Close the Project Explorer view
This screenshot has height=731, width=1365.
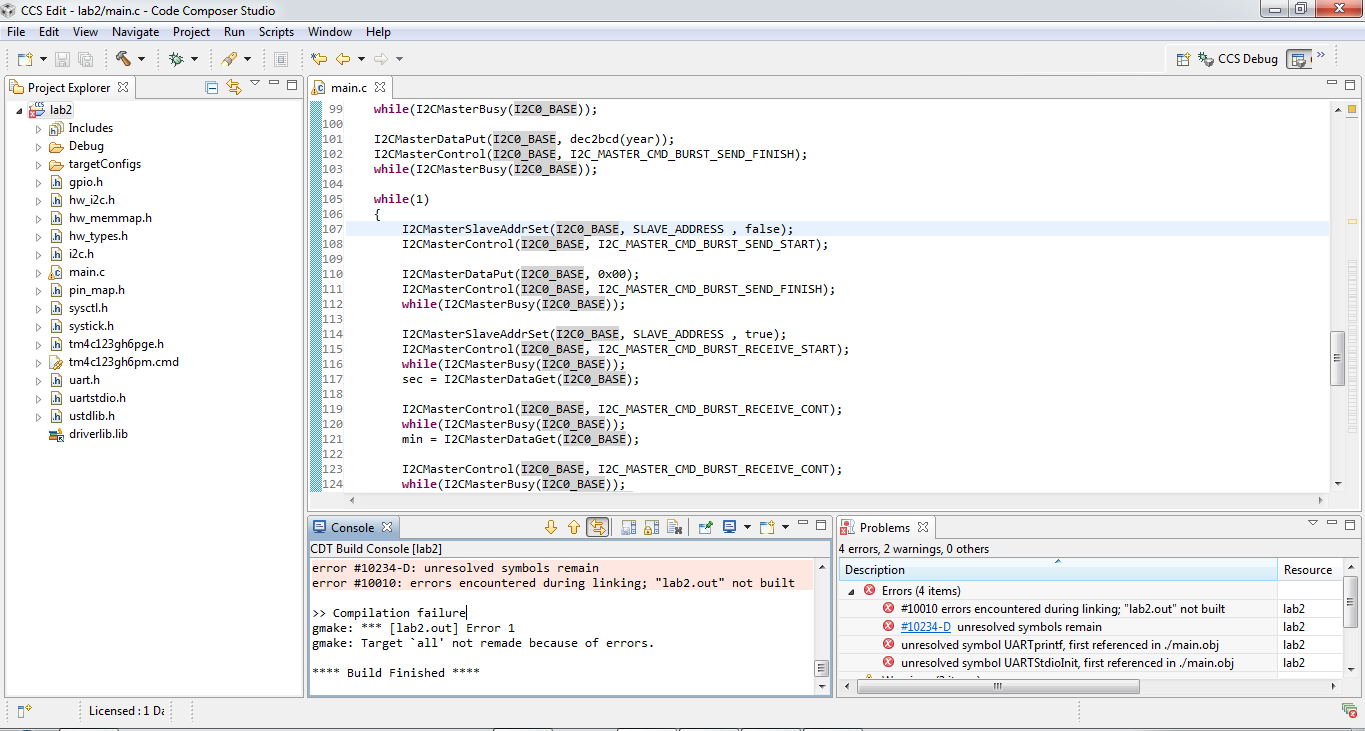tap(123, 87)
